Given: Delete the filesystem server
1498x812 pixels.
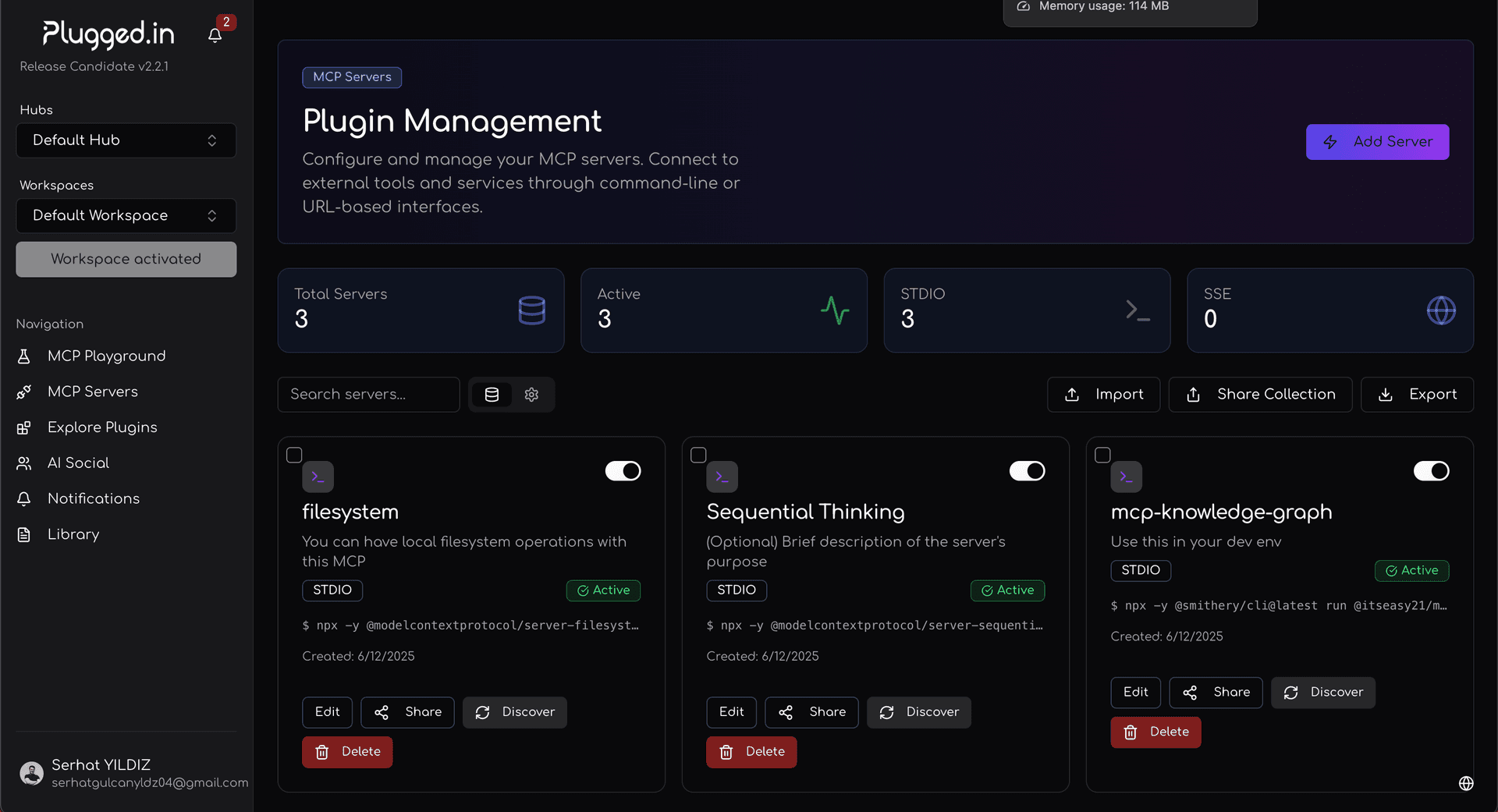Looking at the screenshot, I should coord(347,752).
